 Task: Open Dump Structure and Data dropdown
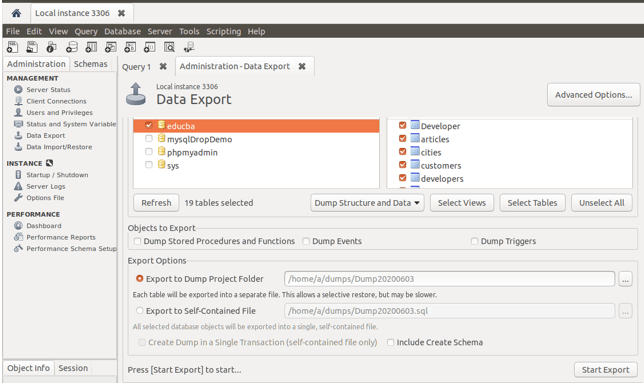(367, 203)
